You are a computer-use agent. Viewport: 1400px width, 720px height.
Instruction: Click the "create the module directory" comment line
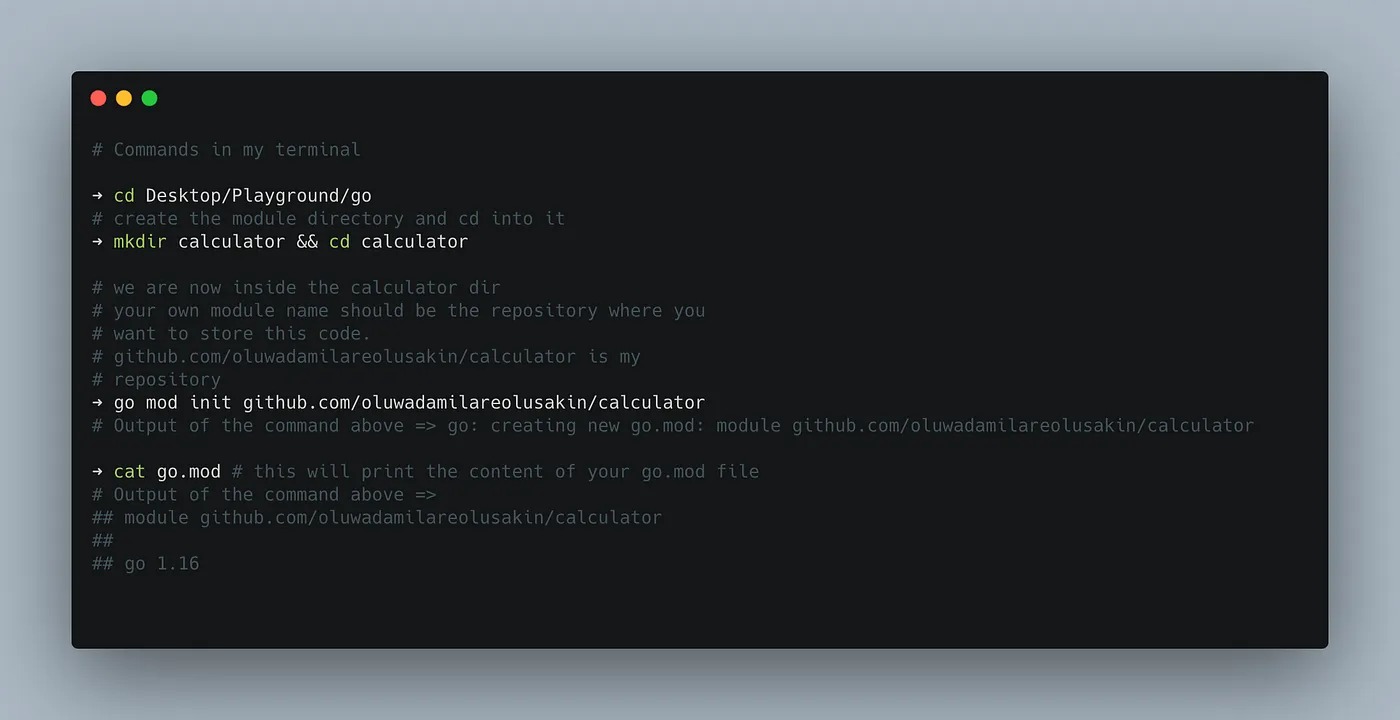click(328, 219)
